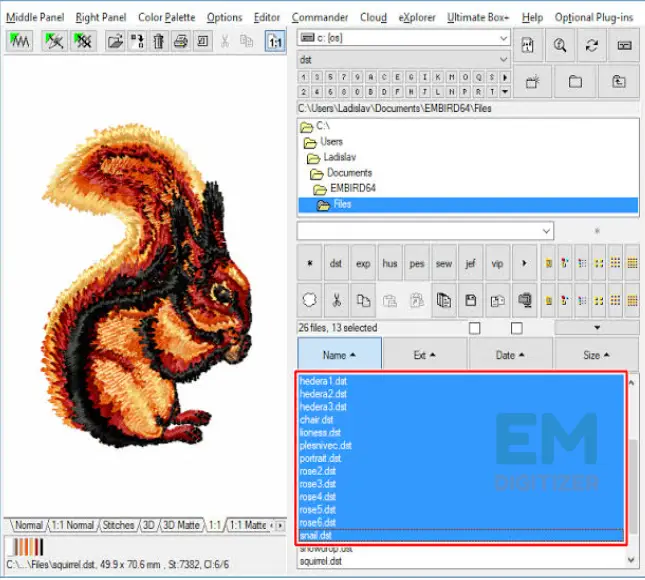This screenshot has height=580, width=645.
Task: Click the diagonal cross-stitch icon with green corner
Action: [83, 41]
